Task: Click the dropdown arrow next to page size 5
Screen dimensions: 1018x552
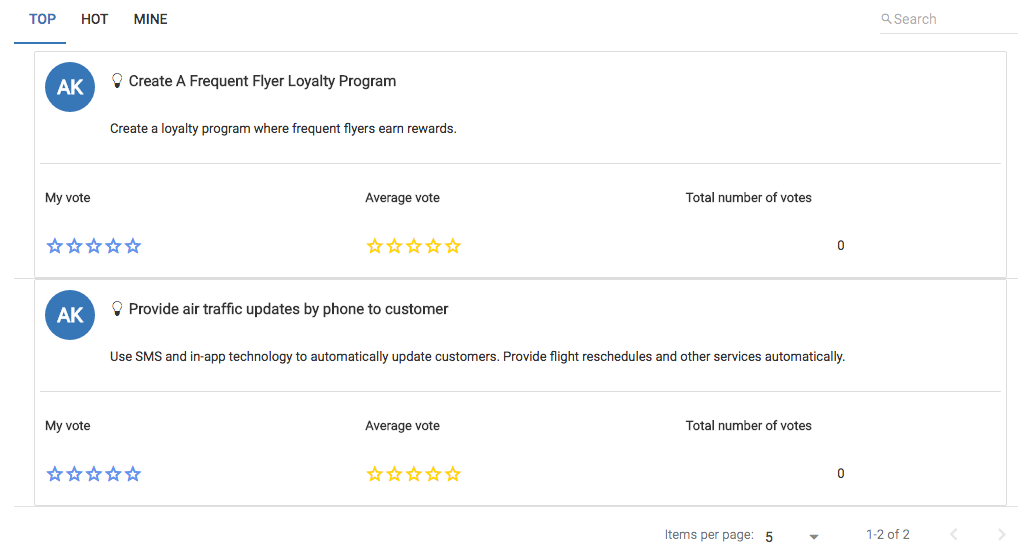Action: point(814,537)
